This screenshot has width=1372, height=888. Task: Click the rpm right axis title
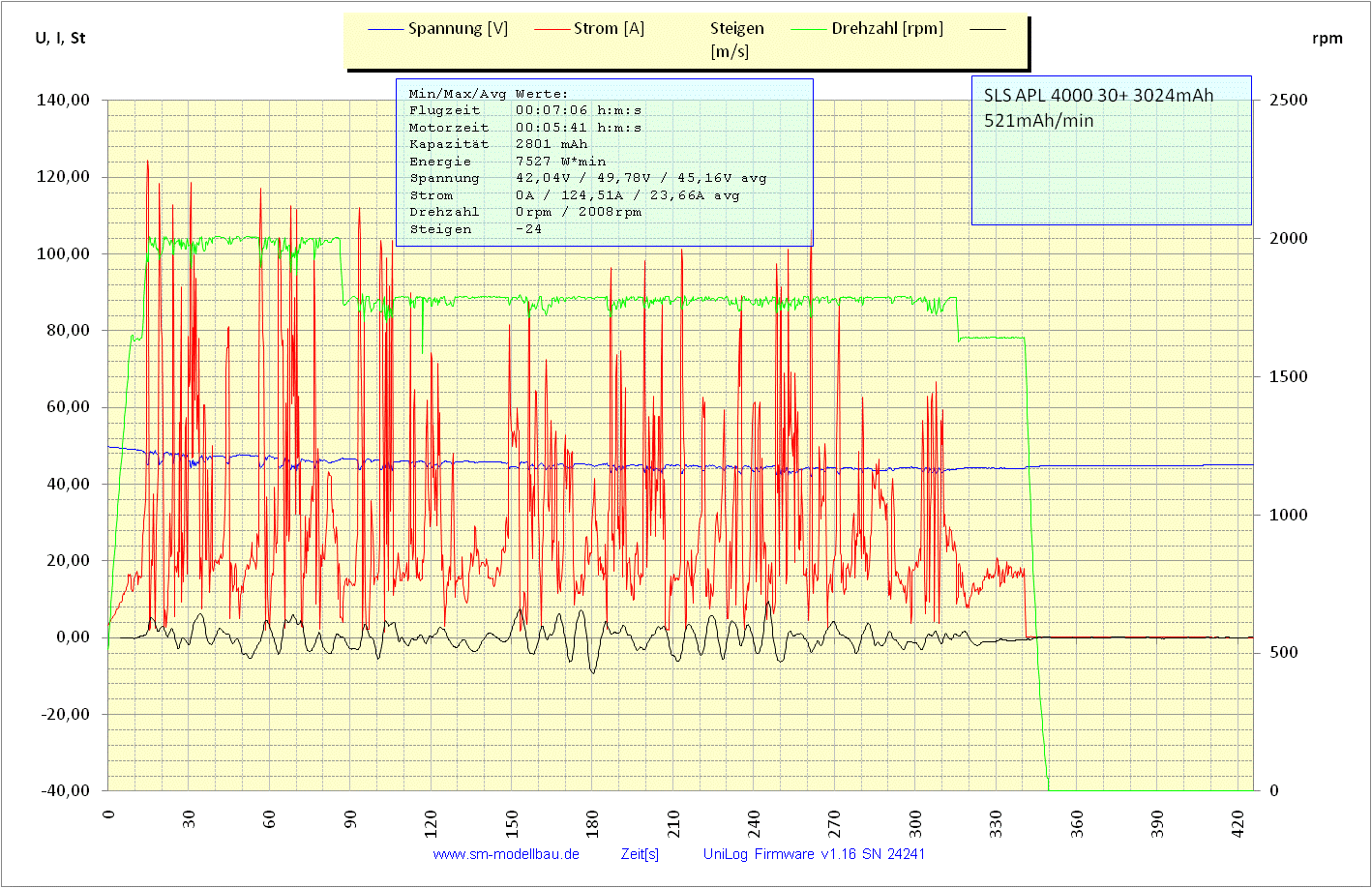[1327, 39]
